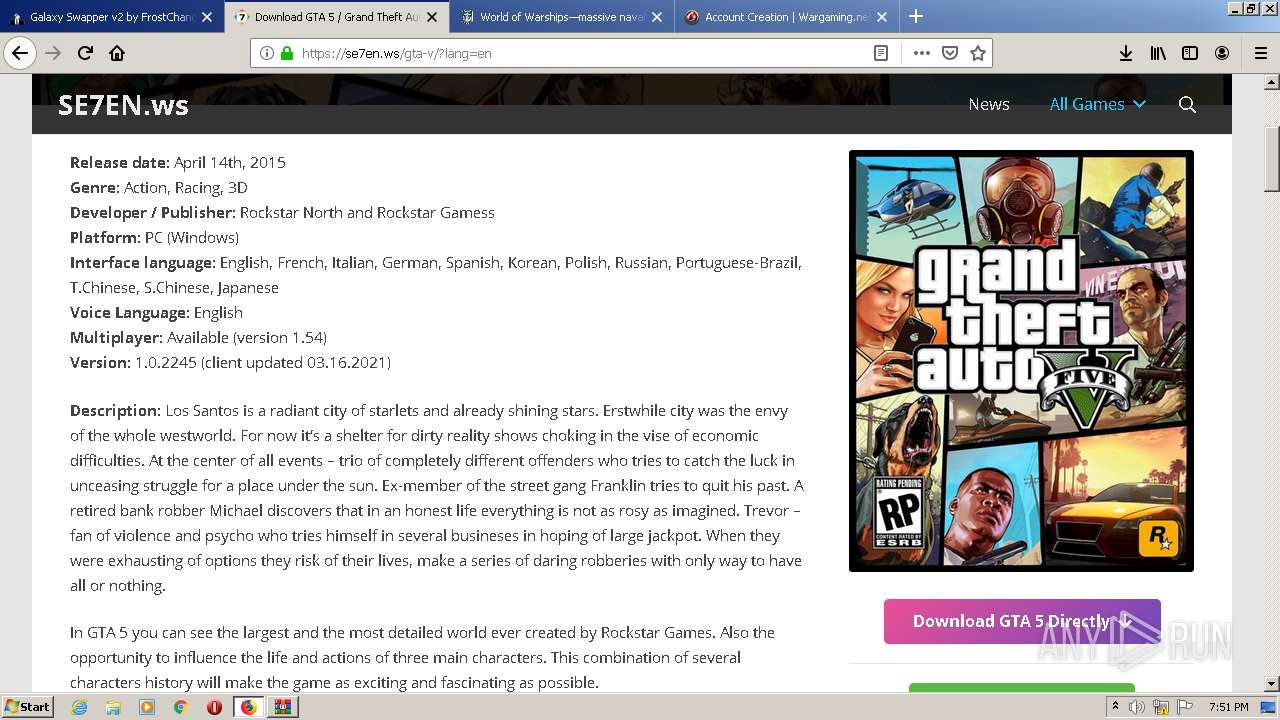Open the WinRAR taskbar button
Screen dimensions: 1280x720
[282, 707]
